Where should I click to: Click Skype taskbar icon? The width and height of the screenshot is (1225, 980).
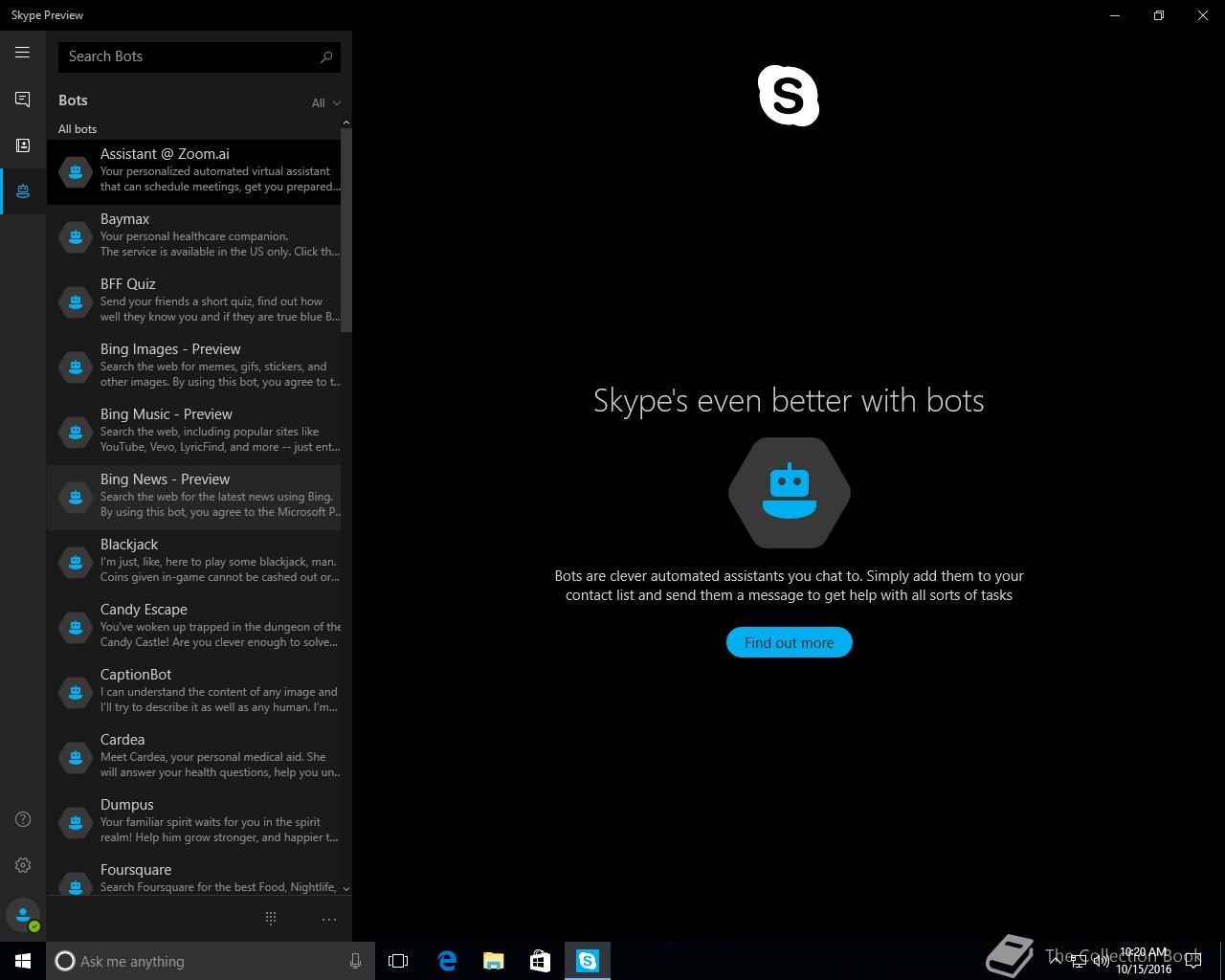pyautogui.click(x=588, y=961)
